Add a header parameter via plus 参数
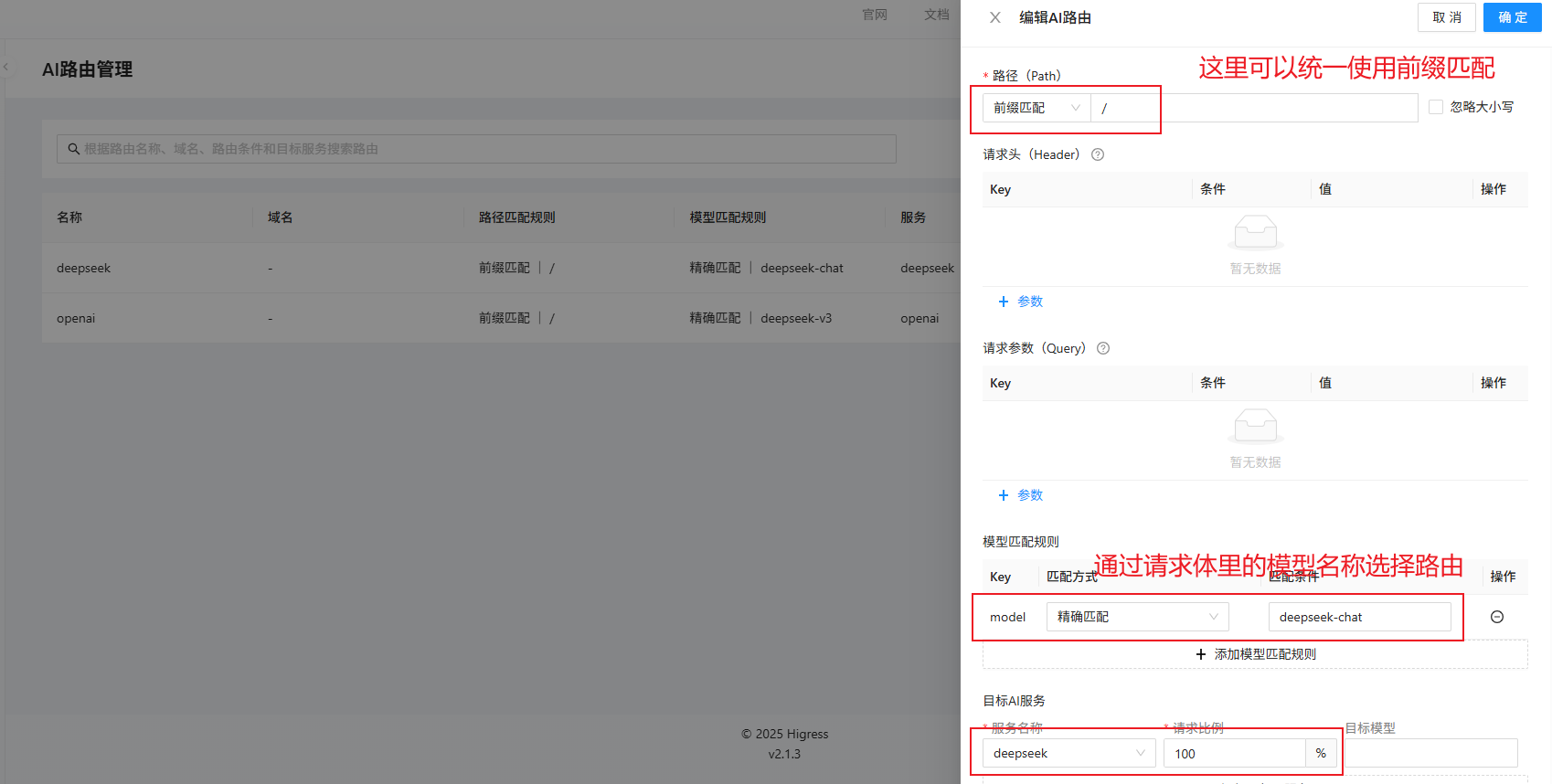Screen dimensions: 1552x784 pyautogui.click(x=1020, y=302)
